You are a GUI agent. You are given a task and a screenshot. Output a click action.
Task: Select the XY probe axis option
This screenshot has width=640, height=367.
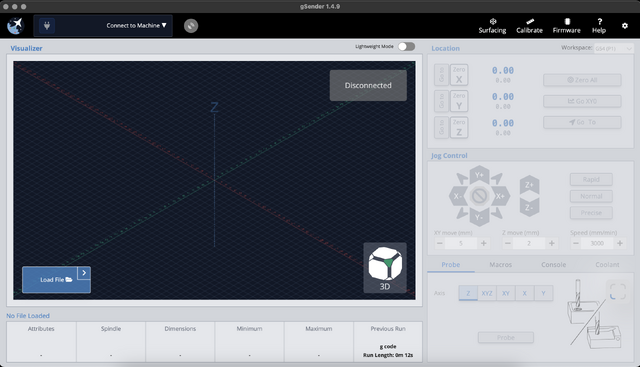tap(506, 293)
